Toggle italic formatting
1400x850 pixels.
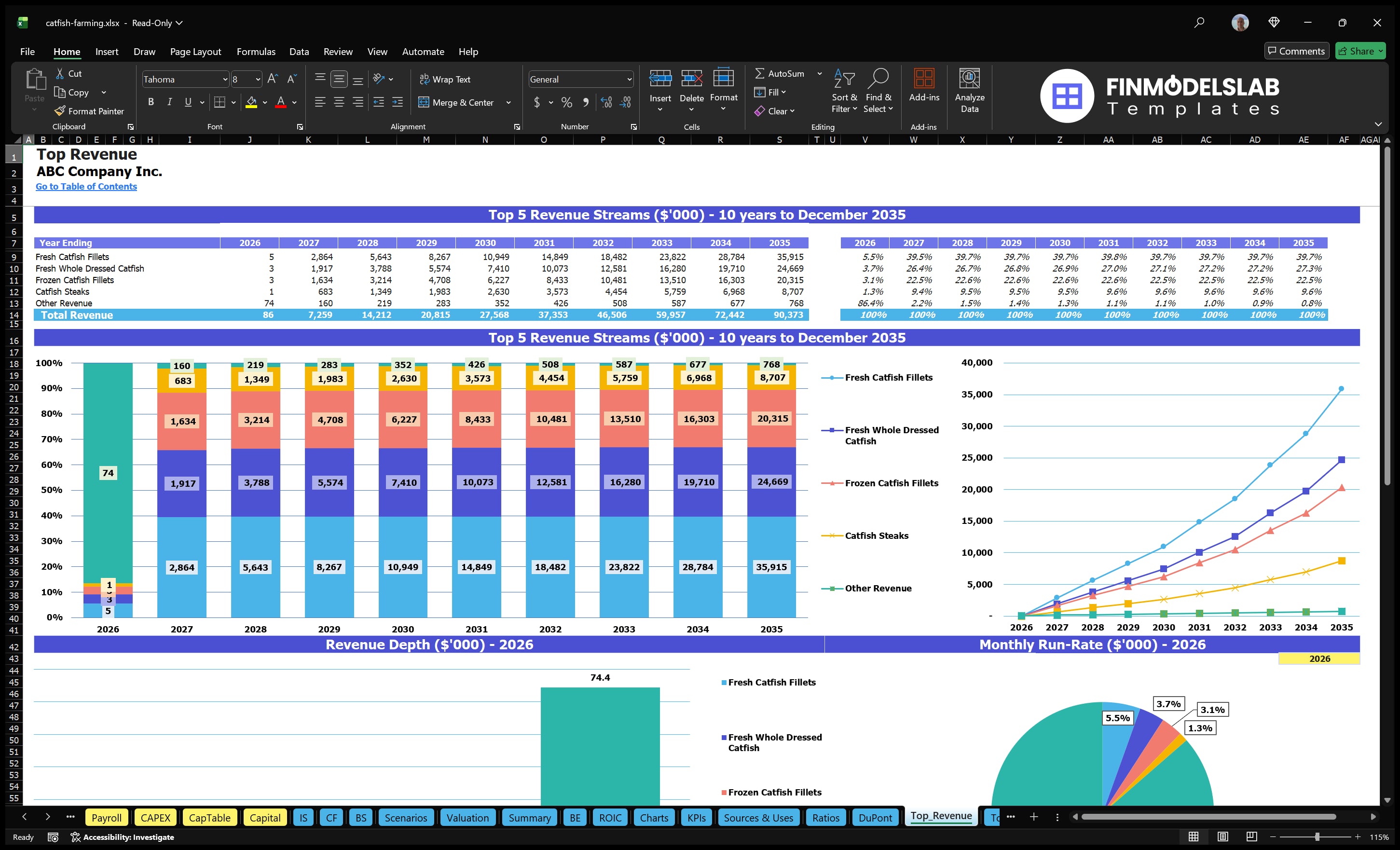click(169, 102)
